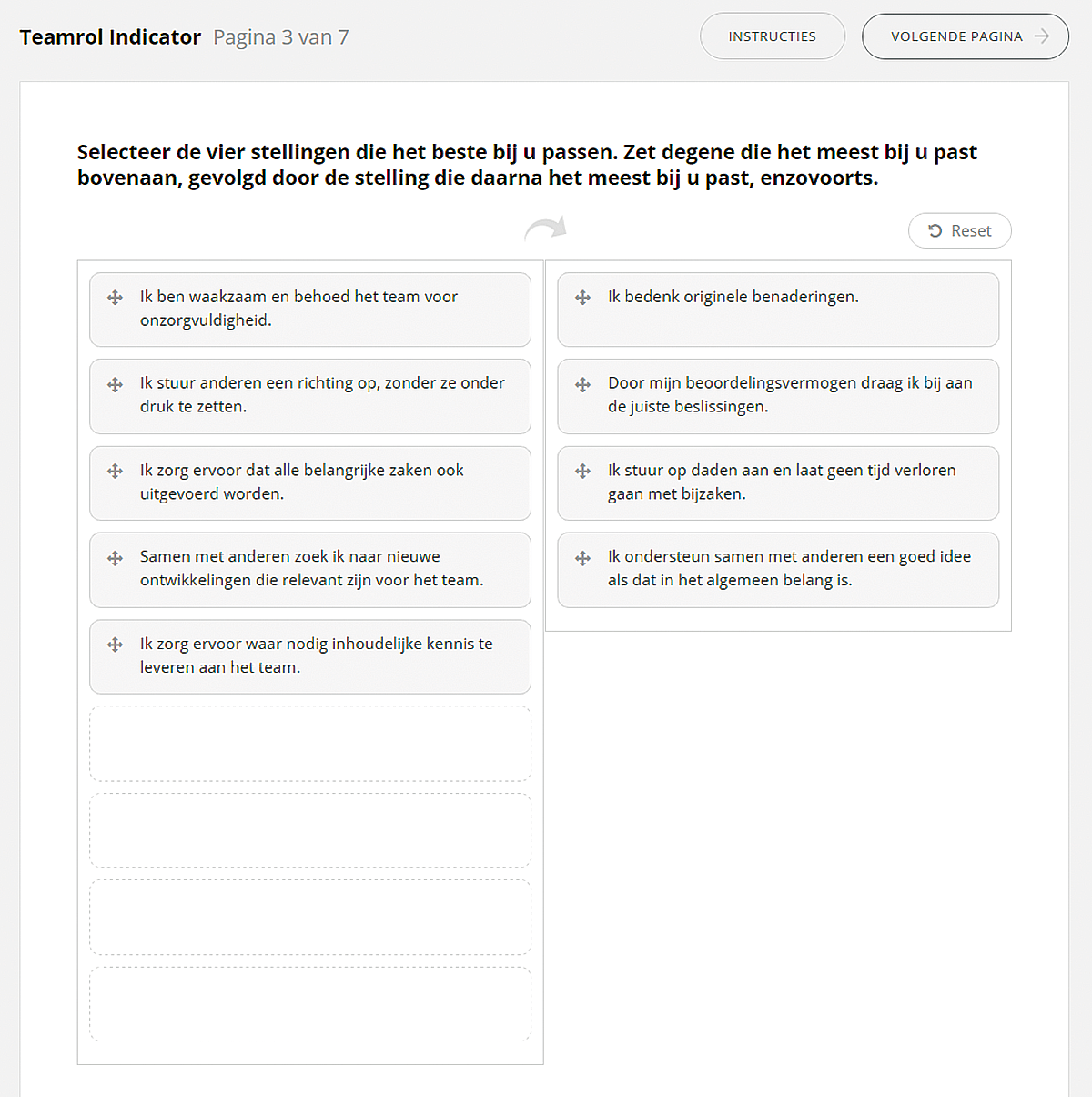Click move handle for 'Ik ondersteun samen met anderen'
This screenshot has width=1092, height=1097.
click(x=583, y=558)
